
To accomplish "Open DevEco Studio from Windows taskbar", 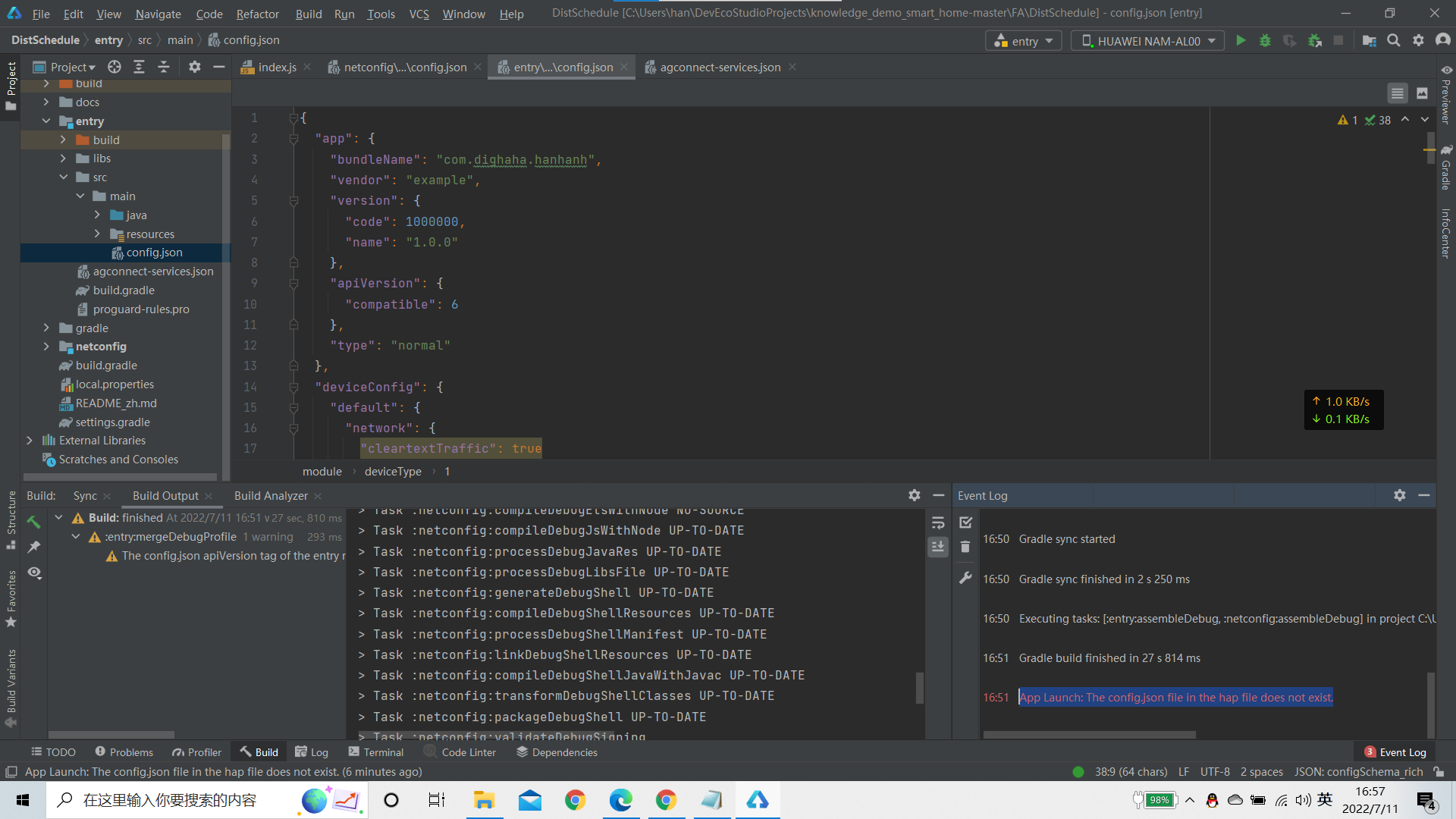I will 758,800.
